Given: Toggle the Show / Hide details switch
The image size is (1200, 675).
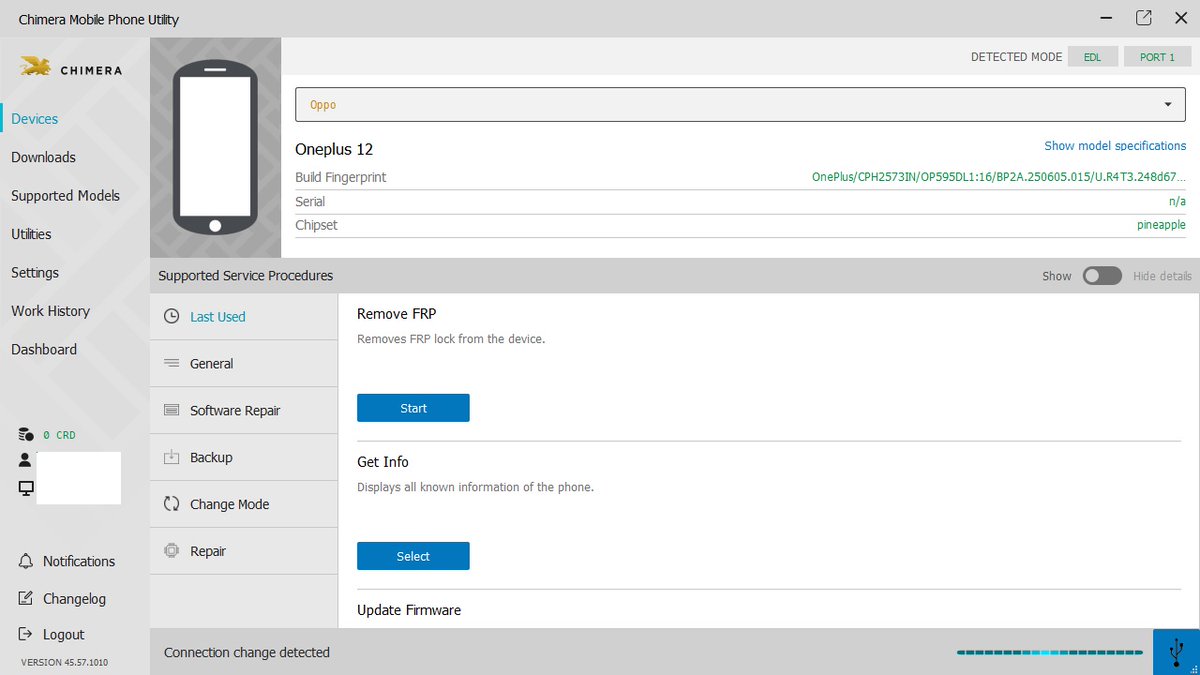Looking at the screenshot, I should [1102, 276].
